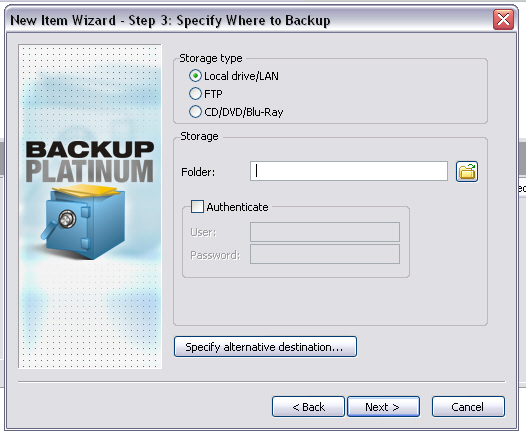Click the Password field
526x435 pixels.
click(325, 254)
